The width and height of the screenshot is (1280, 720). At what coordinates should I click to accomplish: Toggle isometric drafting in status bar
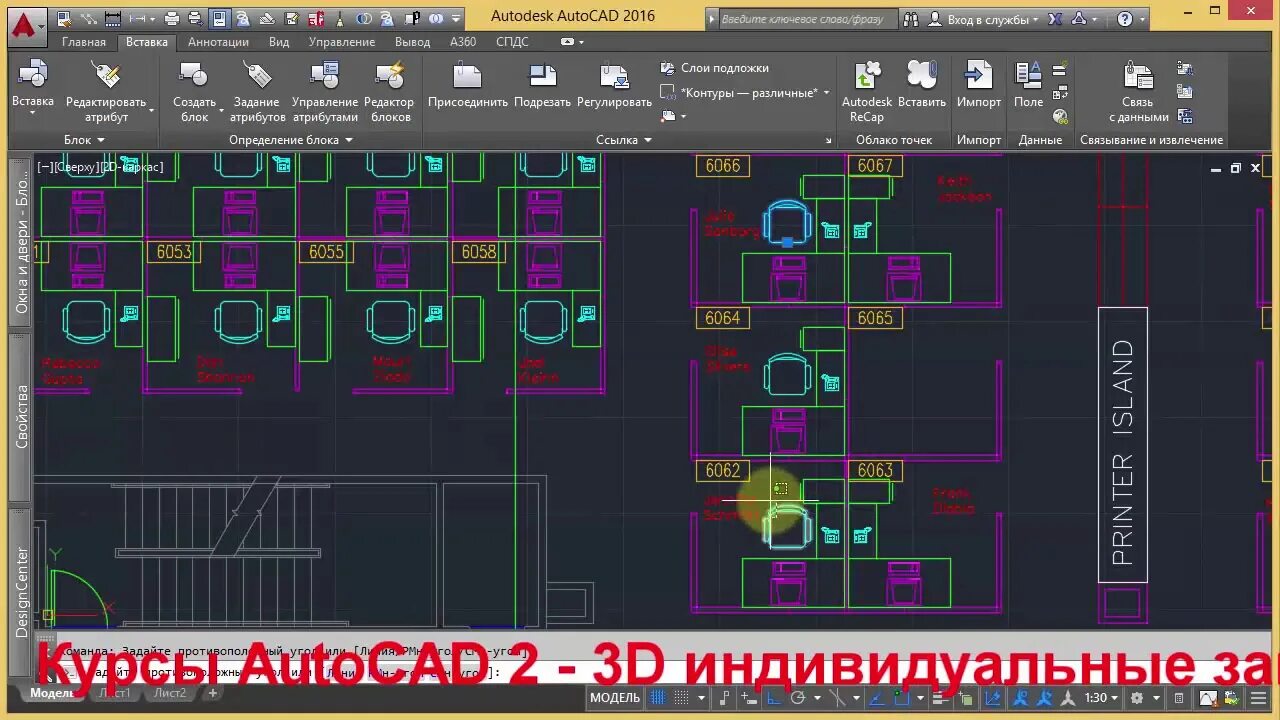click(837, 698)
